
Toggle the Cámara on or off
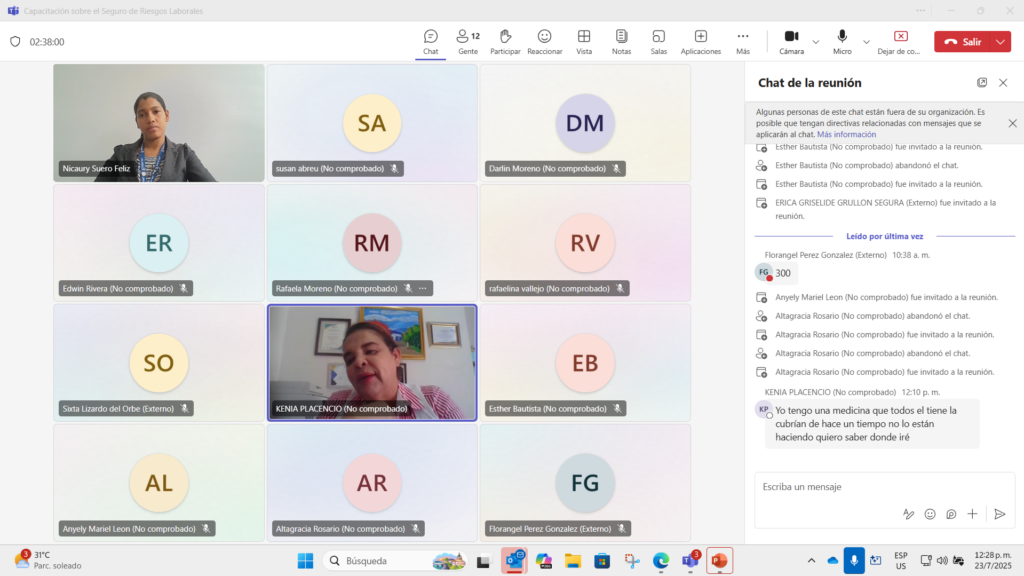coord(792,42)
